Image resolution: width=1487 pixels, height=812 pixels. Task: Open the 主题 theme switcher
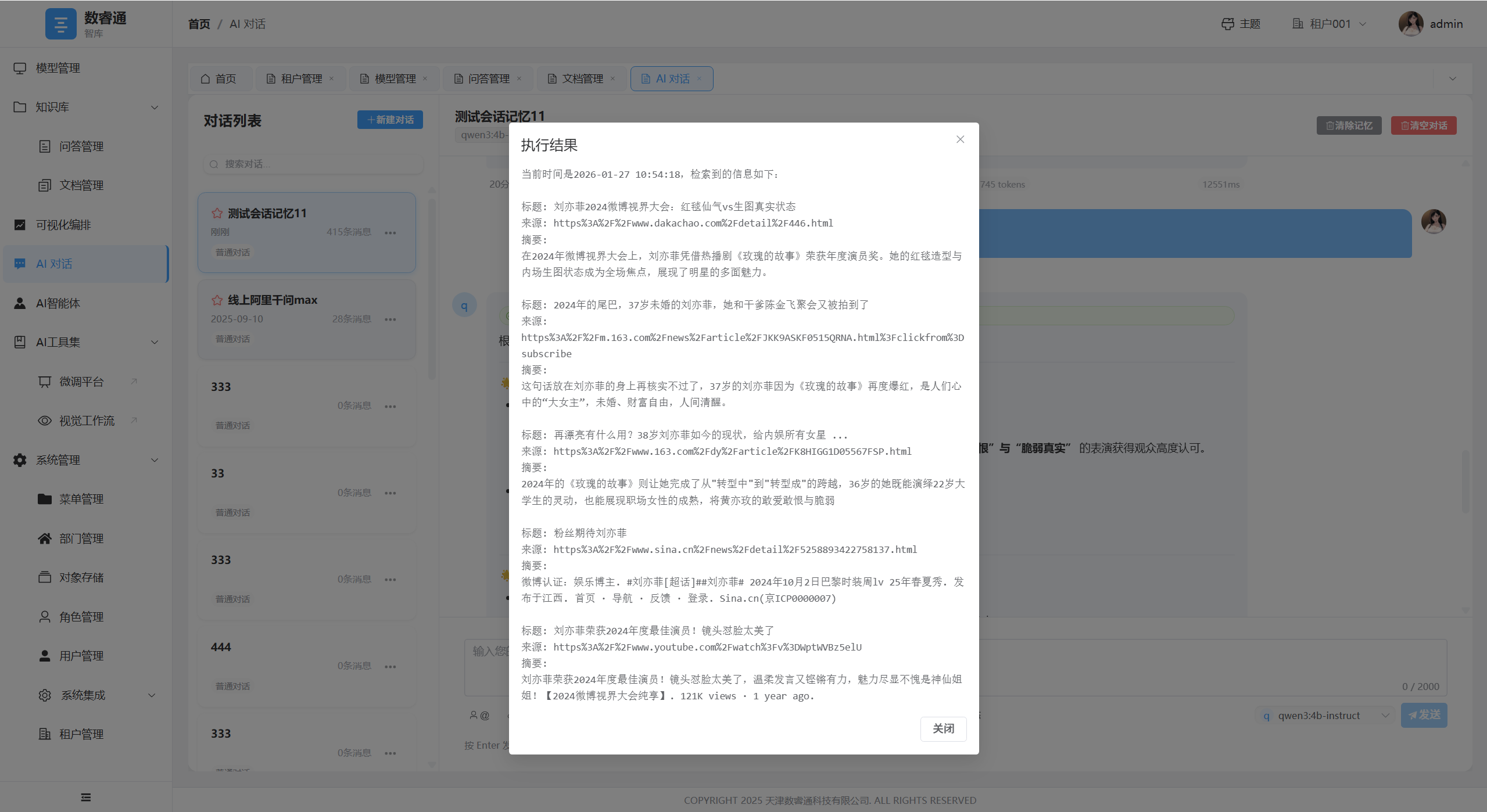tap(1242, 23)
